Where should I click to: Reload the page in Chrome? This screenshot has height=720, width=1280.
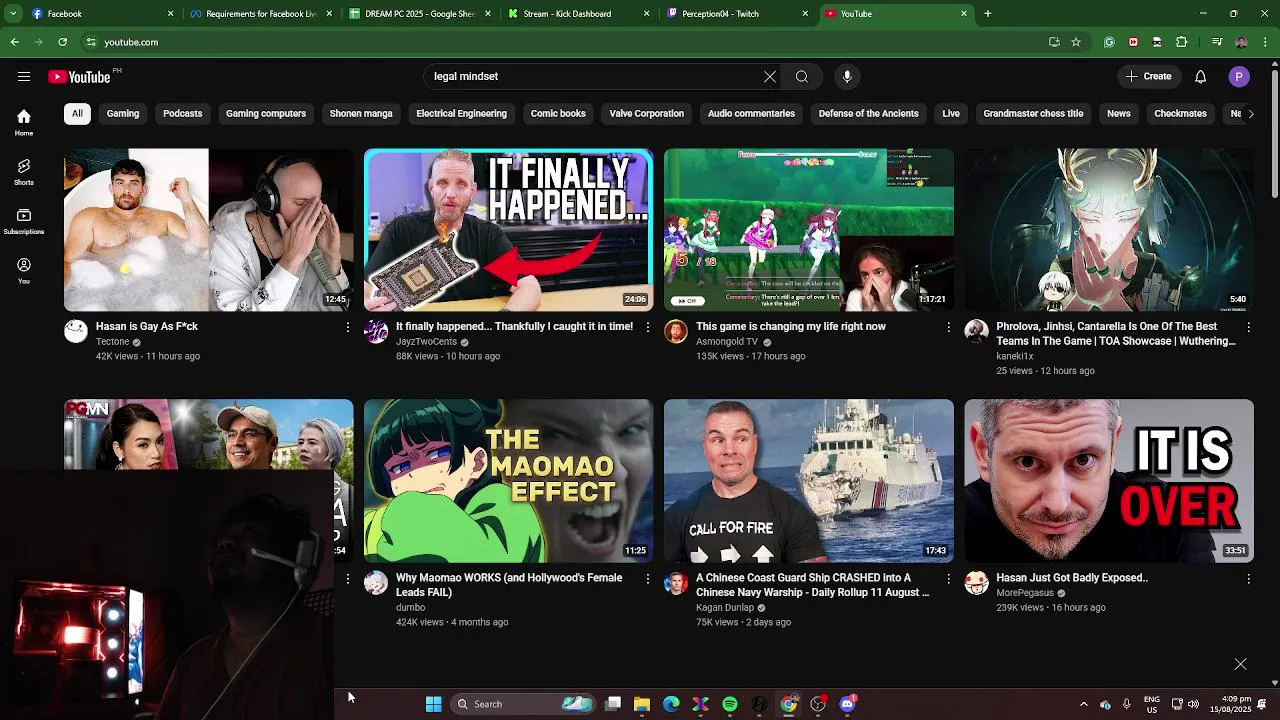pyautogui.click(x=62, y=42)
